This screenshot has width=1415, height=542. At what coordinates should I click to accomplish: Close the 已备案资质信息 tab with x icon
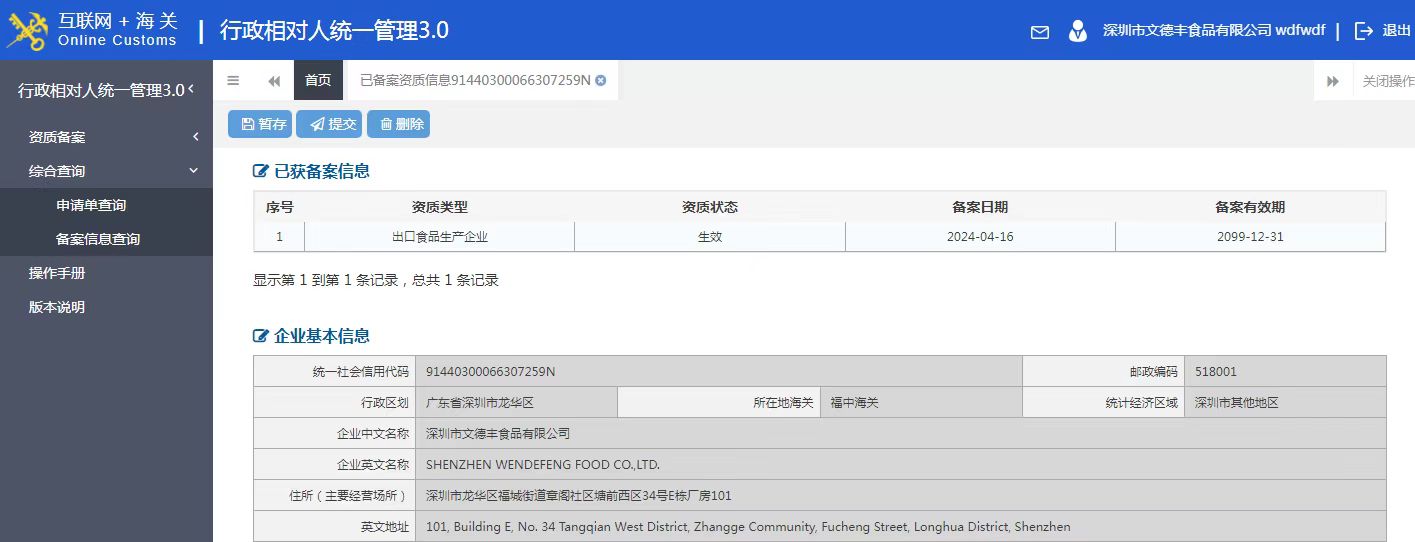pos(601,80)
